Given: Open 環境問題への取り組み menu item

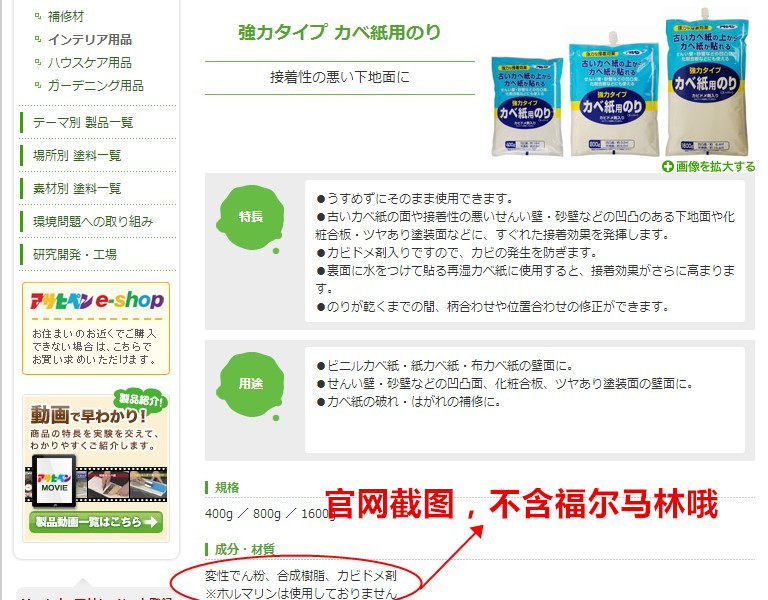Looking at the screenshot, I should click(93, 221).
